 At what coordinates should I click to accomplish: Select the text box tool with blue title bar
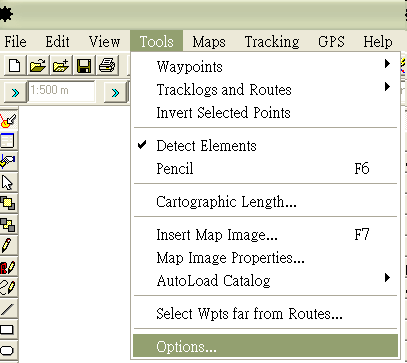pyautogui.click(x=8, y=141)
